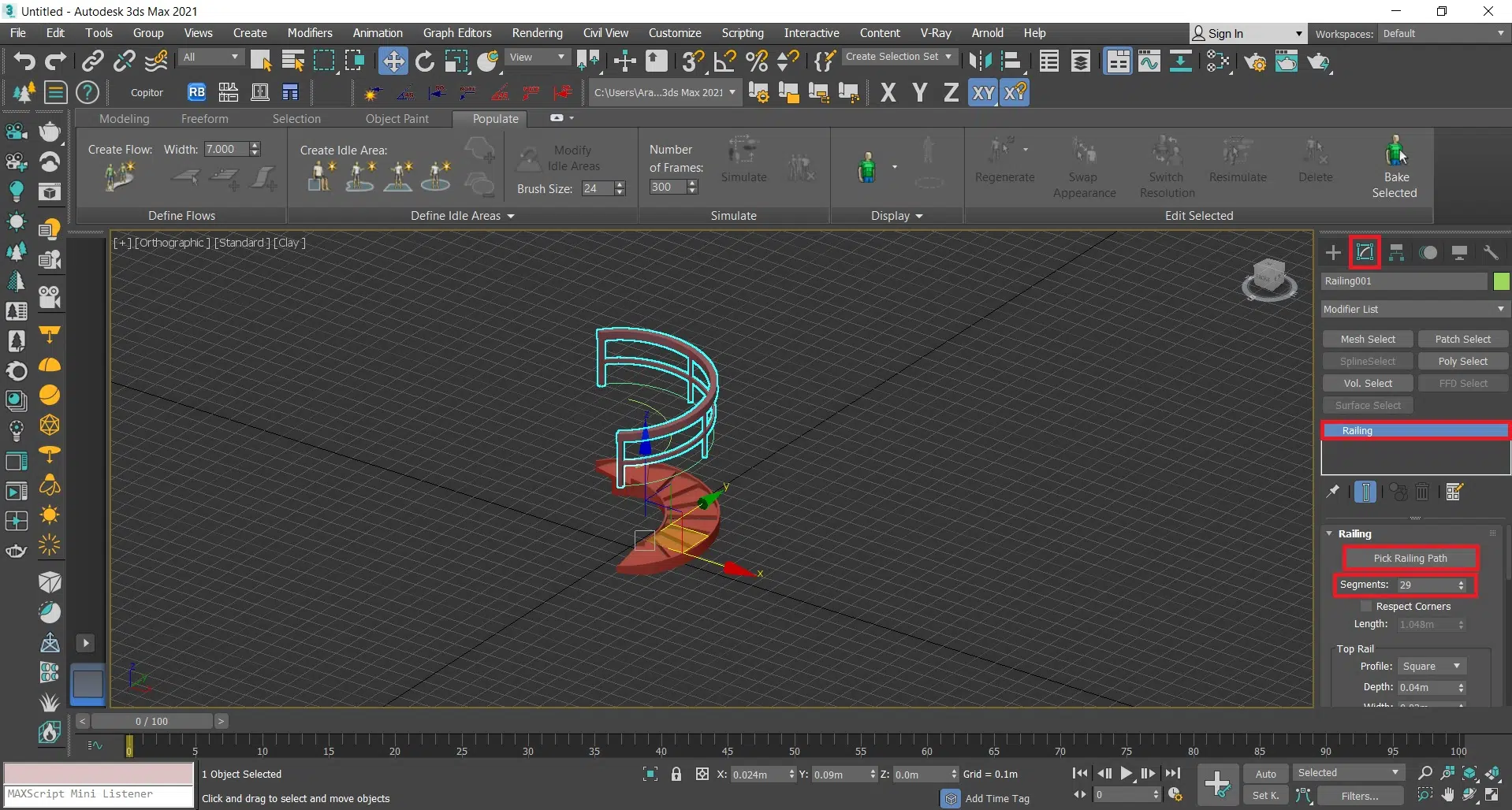
Task: Click the Undo arrow icon
Action: coord(24,61)
